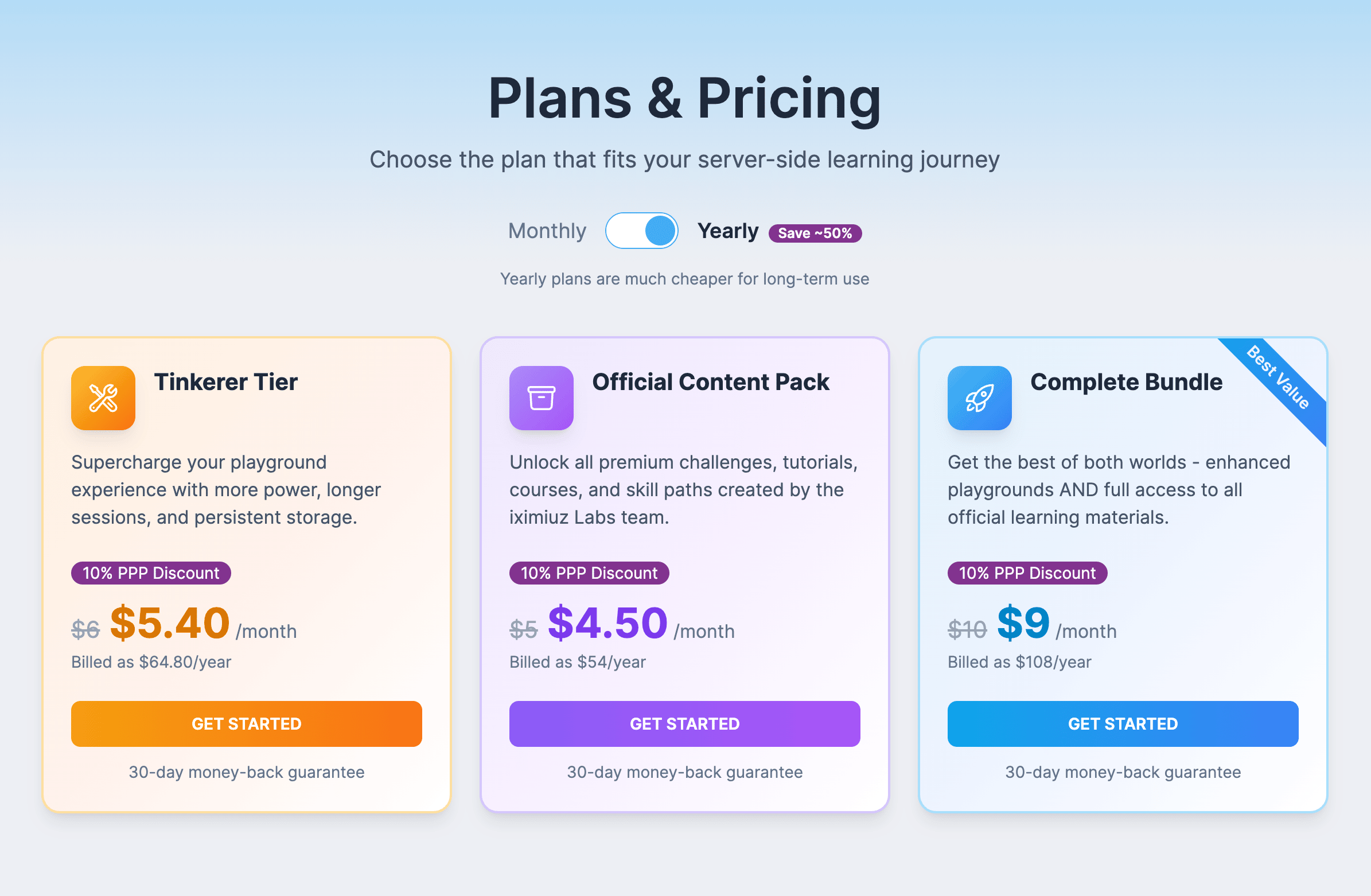Click the Tinkerer Tier plan title
The width and height of the screenshot is (1371, 896).
click(226, 382)
